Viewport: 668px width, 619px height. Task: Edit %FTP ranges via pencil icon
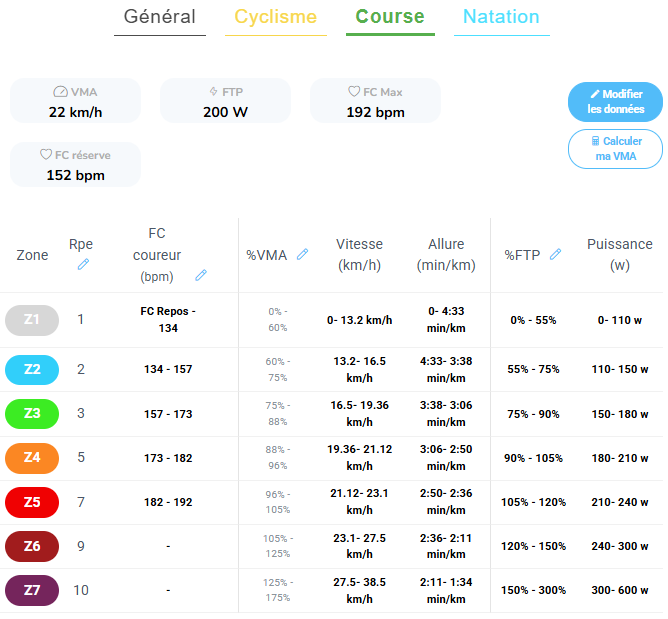(556, 254)
